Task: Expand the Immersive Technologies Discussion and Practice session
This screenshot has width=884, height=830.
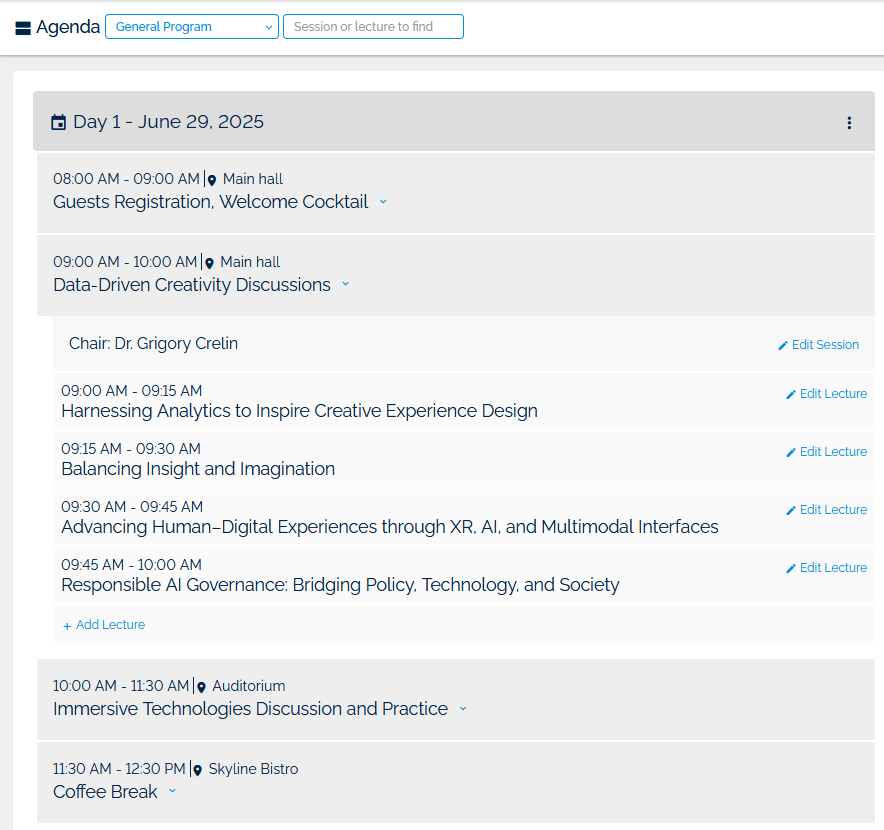Action: tap(463, 708)
